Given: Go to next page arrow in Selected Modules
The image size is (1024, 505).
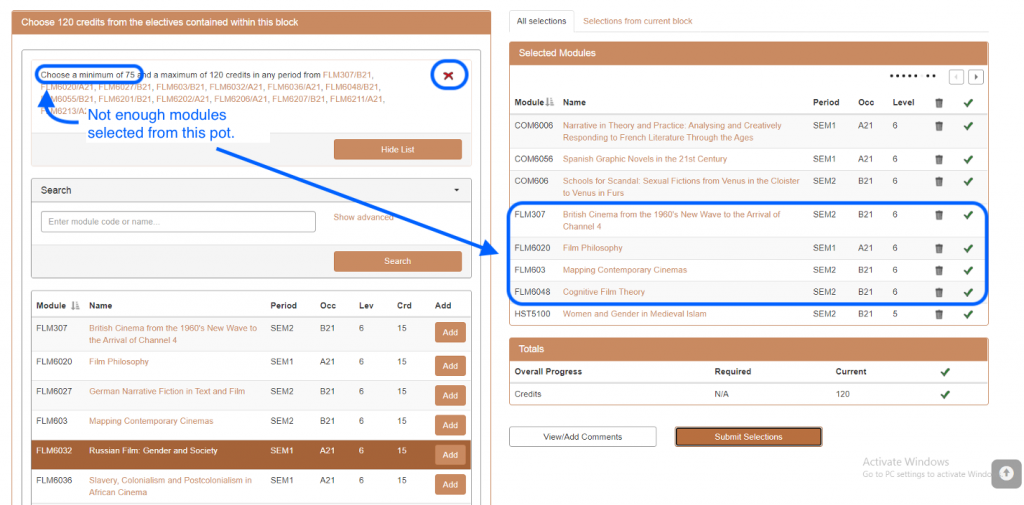Looking at the screenshot, I should pyautogui.click(x=976, y=77).
